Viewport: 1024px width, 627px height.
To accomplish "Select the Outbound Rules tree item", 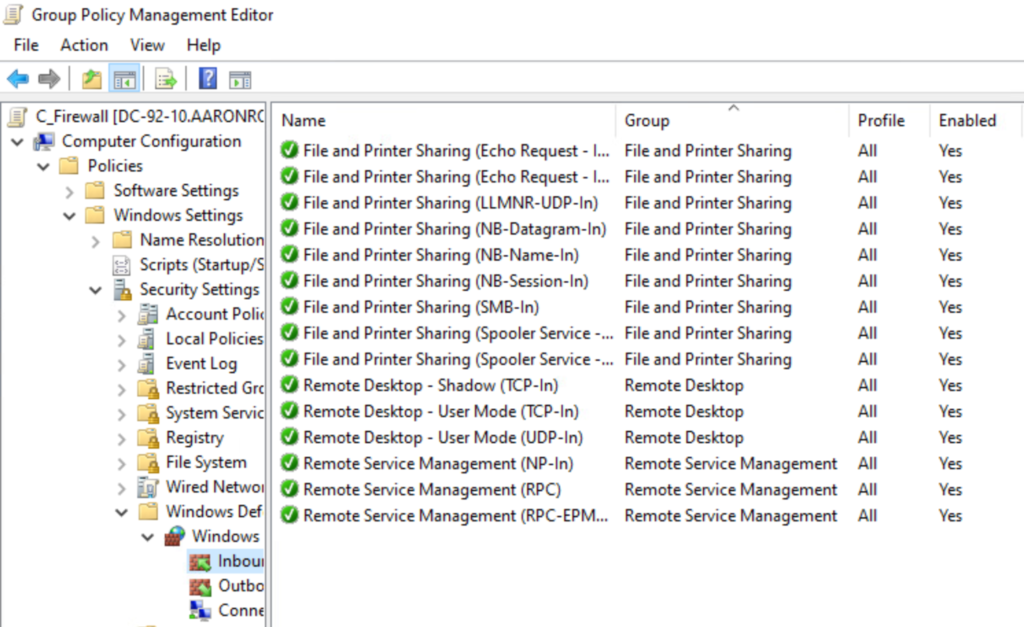I will (240, 586).
